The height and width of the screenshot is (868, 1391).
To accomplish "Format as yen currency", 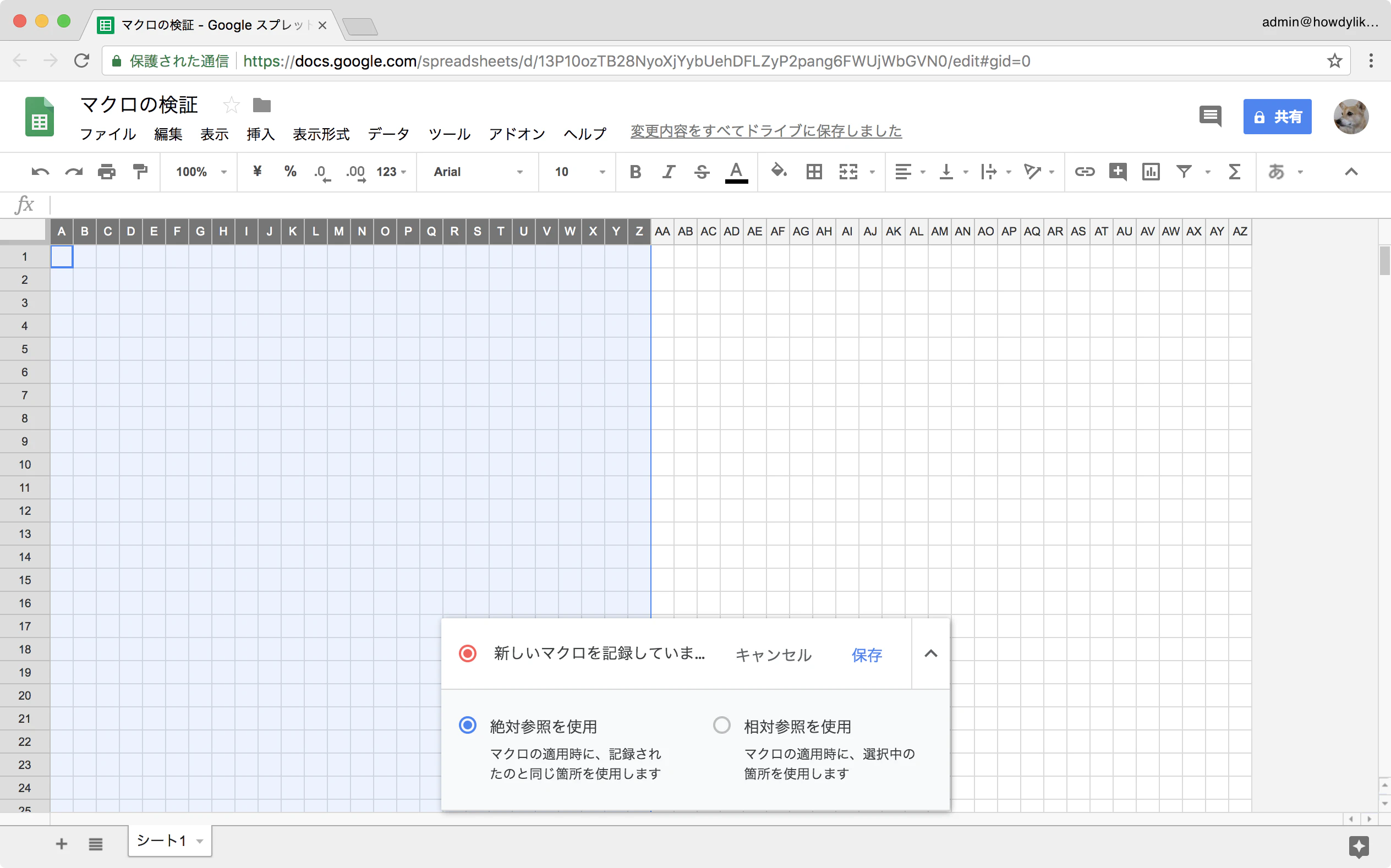I will coord(257,171).
